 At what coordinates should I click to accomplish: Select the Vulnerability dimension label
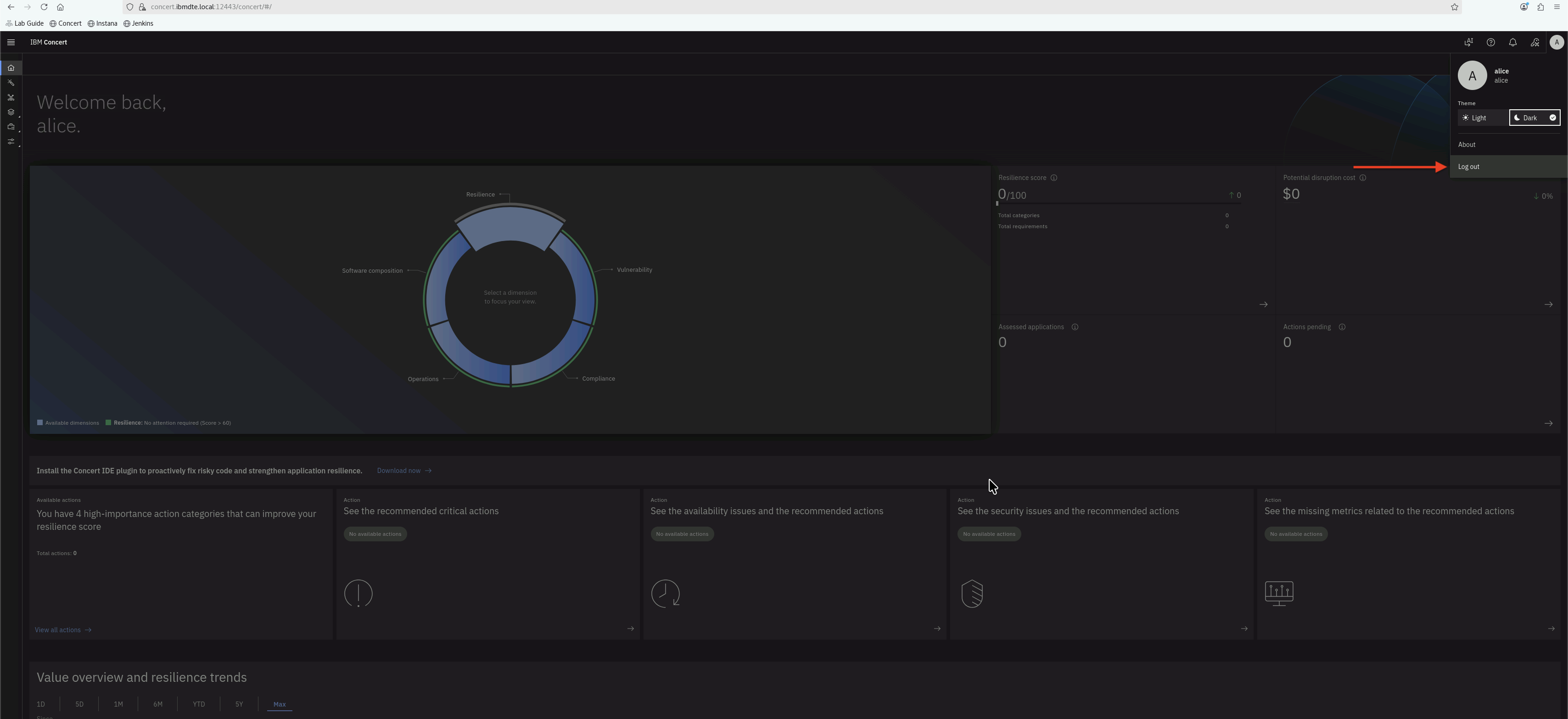tap(634, 270)
